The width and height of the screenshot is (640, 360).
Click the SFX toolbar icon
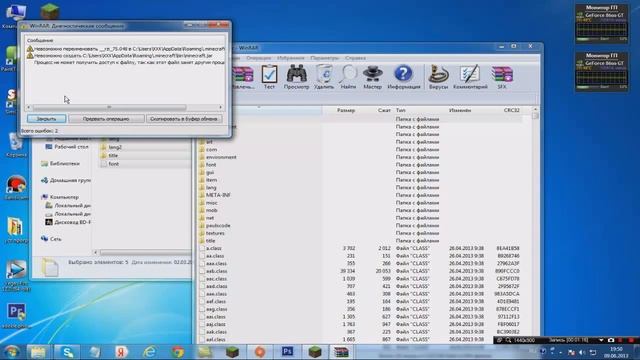click(502, 77)
